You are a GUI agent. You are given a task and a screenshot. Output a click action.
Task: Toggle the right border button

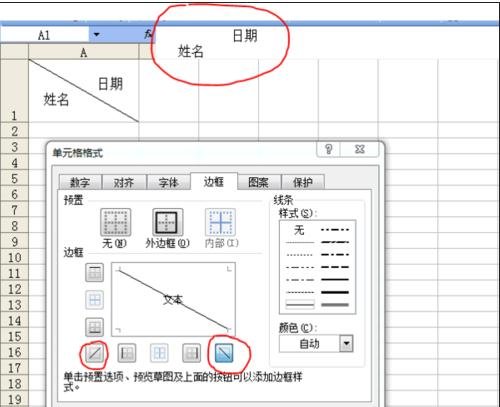click(192, 353)
